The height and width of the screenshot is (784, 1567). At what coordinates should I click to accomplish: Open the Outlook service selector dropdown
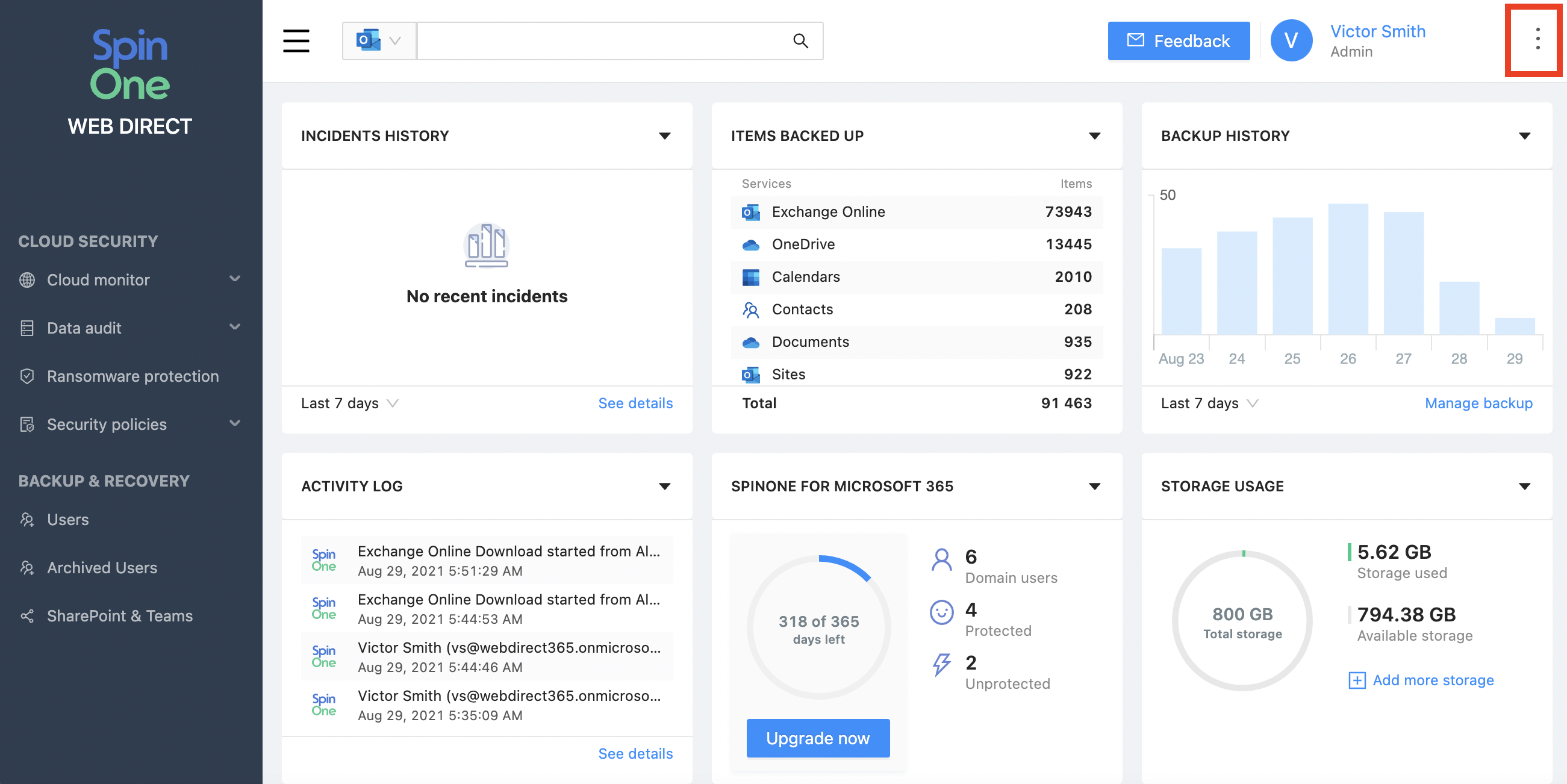click(378, 41)
